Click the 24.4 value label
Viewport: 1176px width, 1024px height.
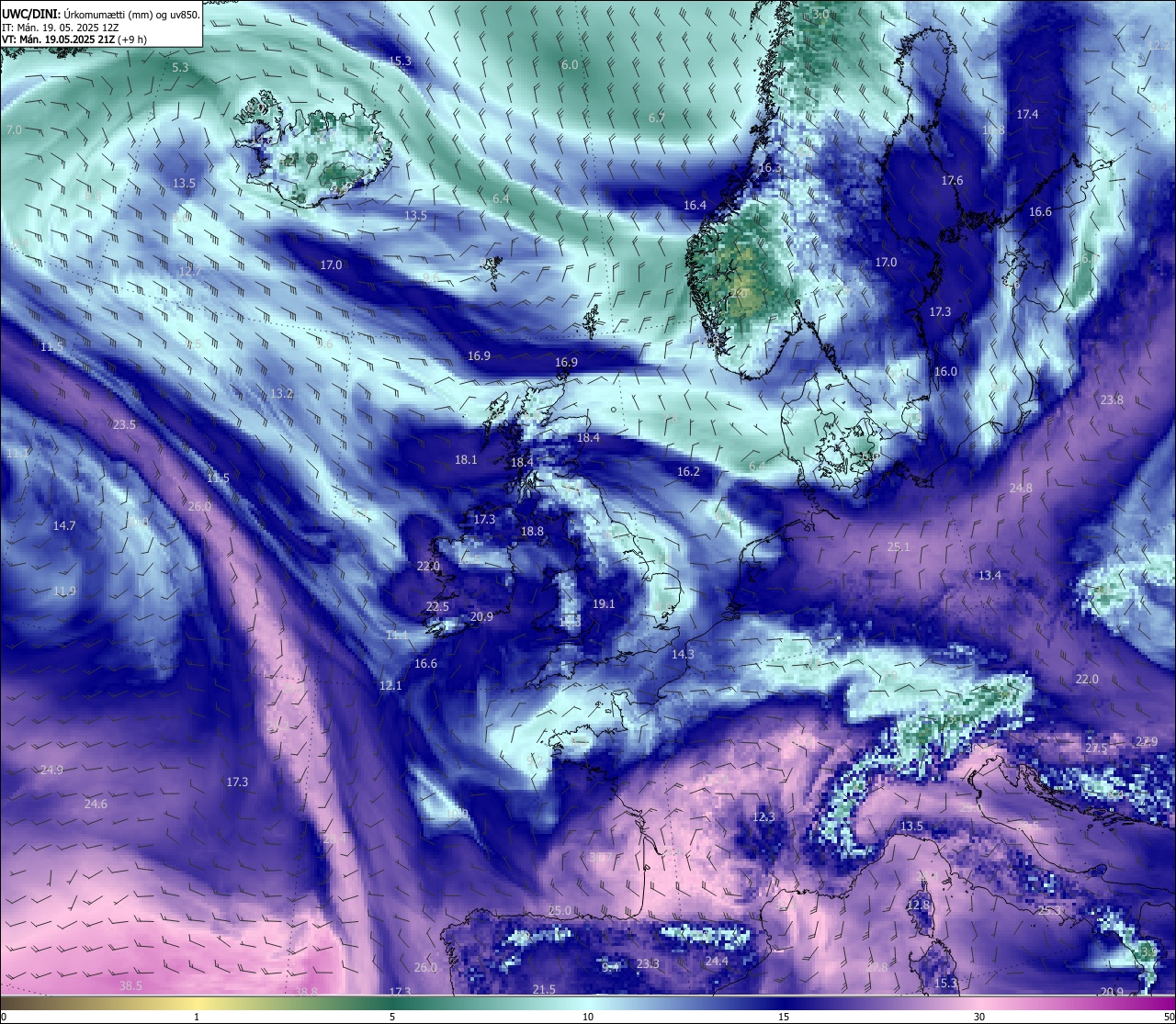coord(717,961)
